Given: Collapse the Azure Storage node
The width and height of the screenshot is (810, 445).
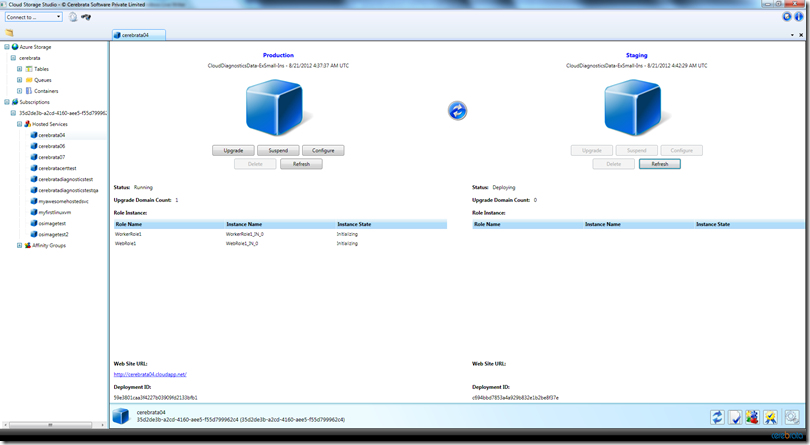Looking at the screenshot, I should pos(7,47).
